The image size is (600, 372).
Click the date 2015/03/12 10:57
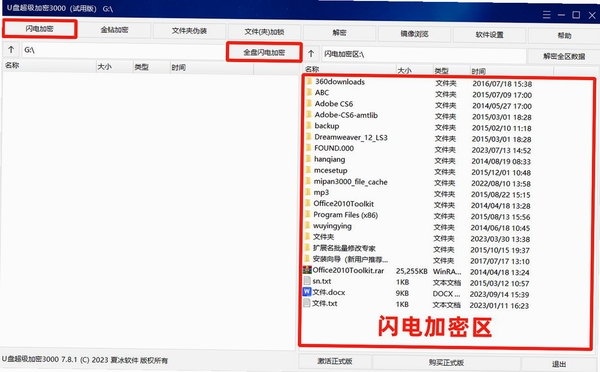pos(499,284)
